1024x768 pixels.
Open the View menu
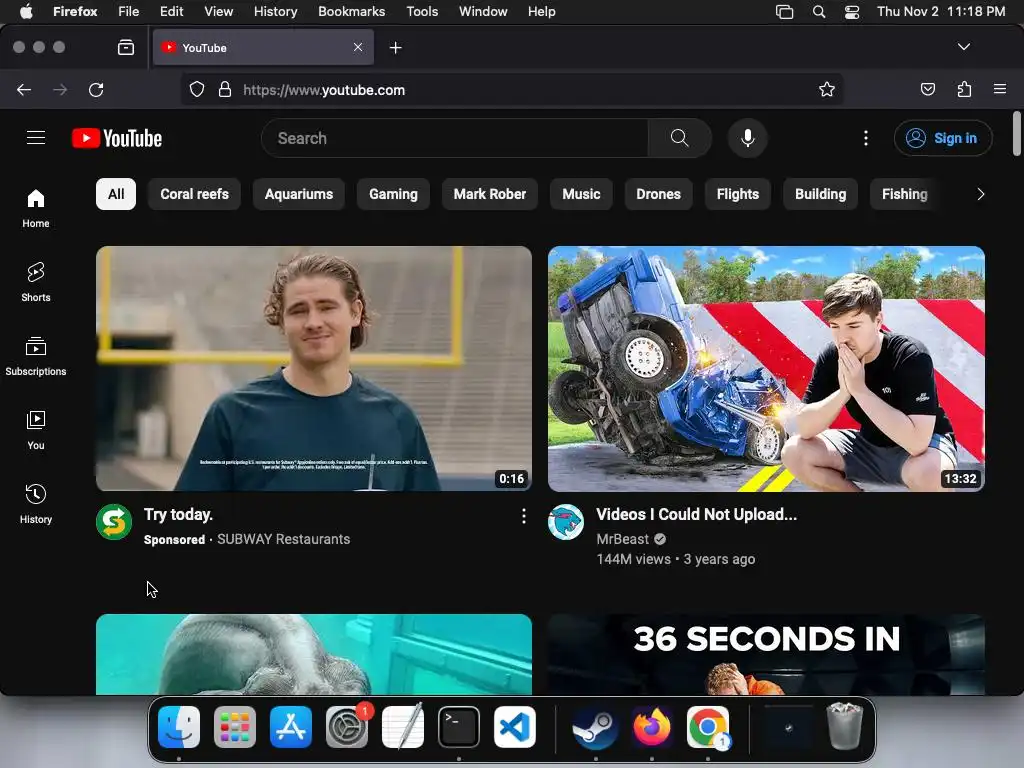click(218, 11)
